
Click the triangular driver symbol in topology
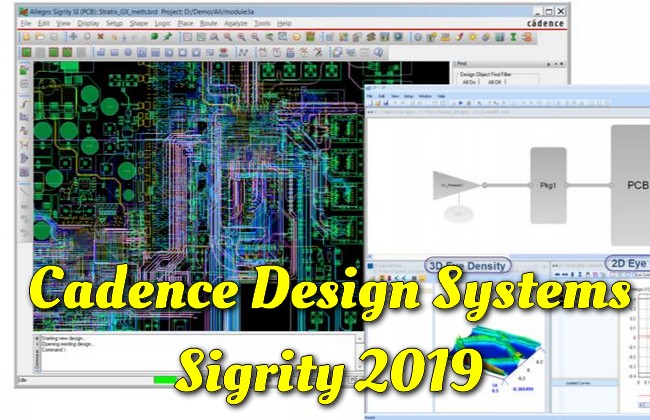click(x=456, y=185)
